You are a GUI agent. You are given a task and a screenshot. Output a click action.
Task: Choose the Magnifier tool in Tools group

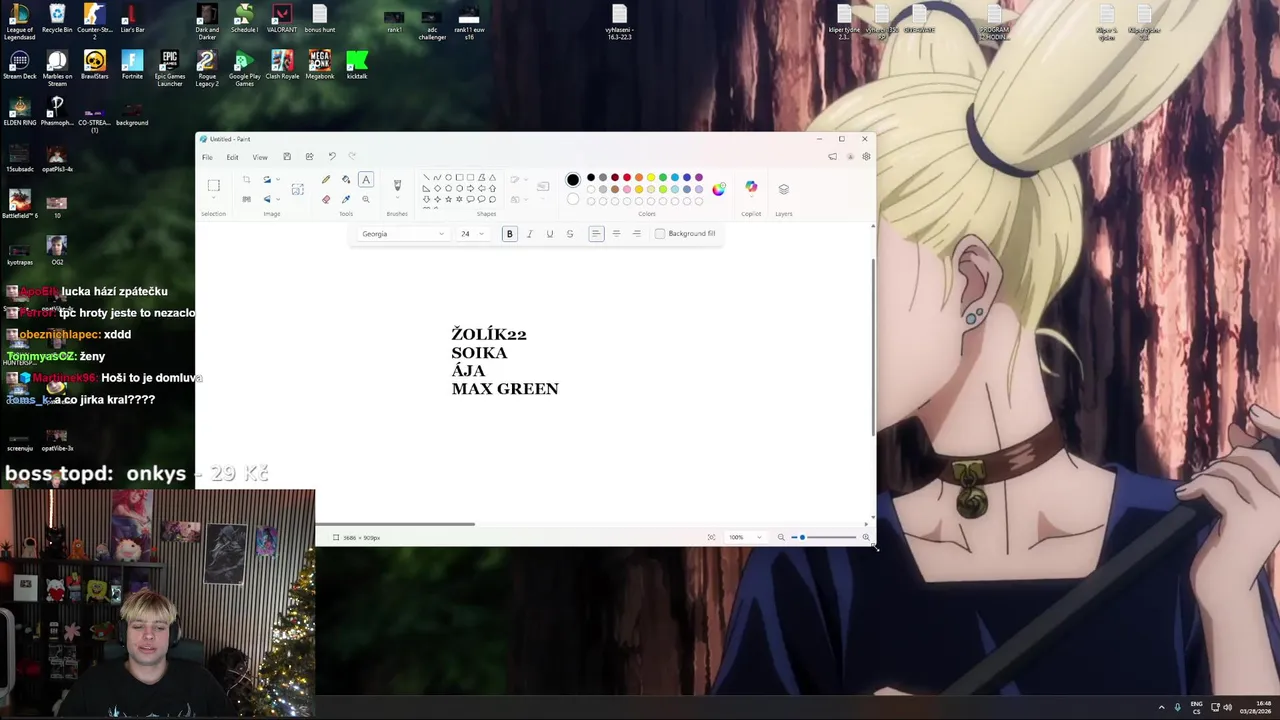pyautogui.click(x=366, y=199)
